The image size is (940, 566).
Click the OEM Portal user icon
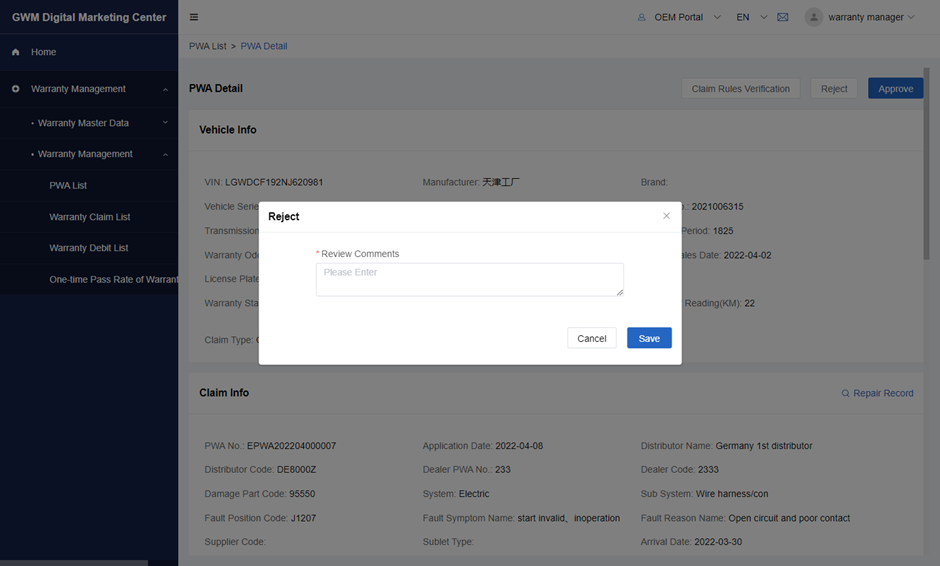point(641,17)
